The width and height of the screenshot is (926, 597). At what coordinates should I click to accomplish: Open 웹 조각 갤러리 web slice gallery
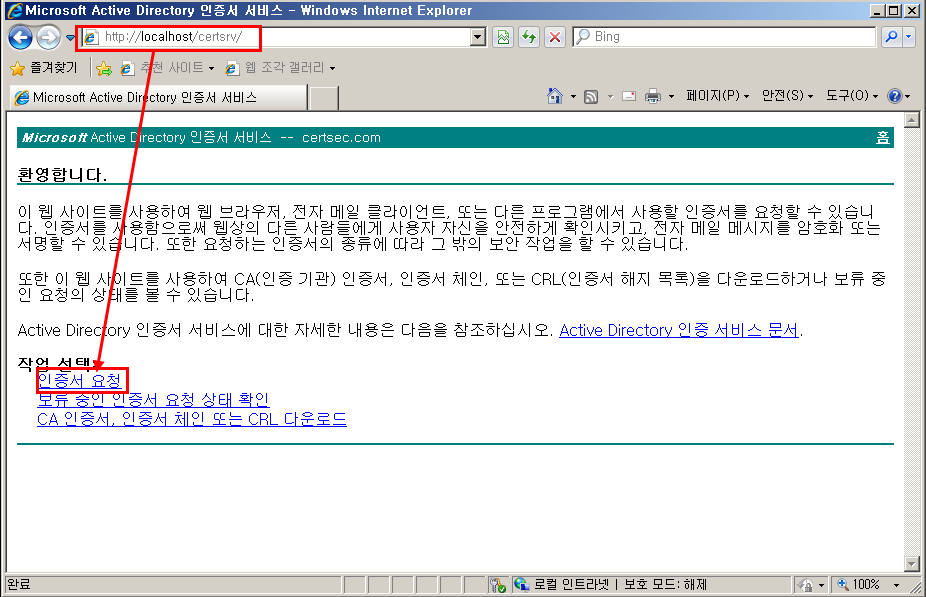click(281, 68)
